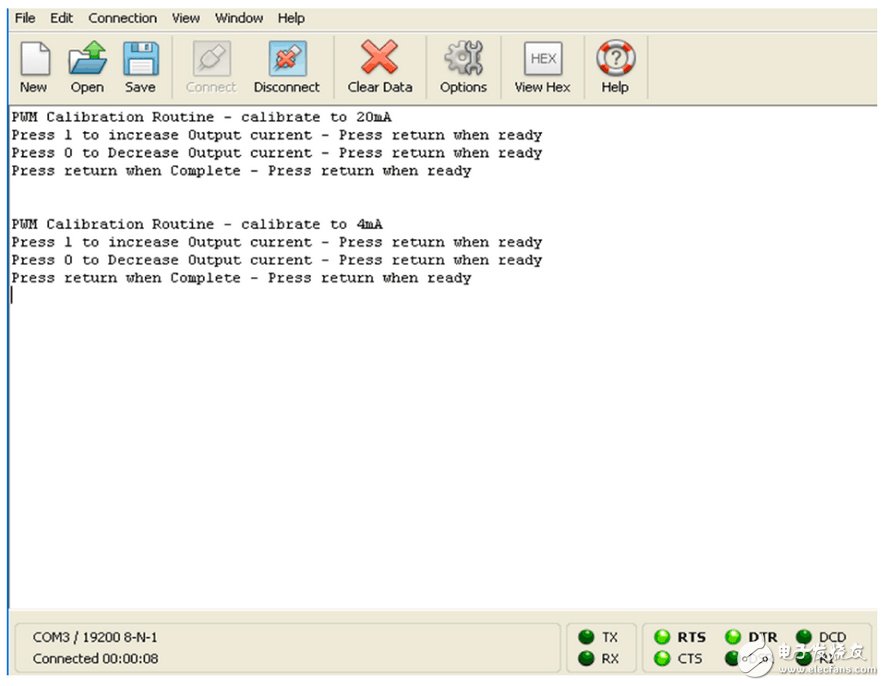Expand the Window menu
885x686 pixels.
(239, 18)
